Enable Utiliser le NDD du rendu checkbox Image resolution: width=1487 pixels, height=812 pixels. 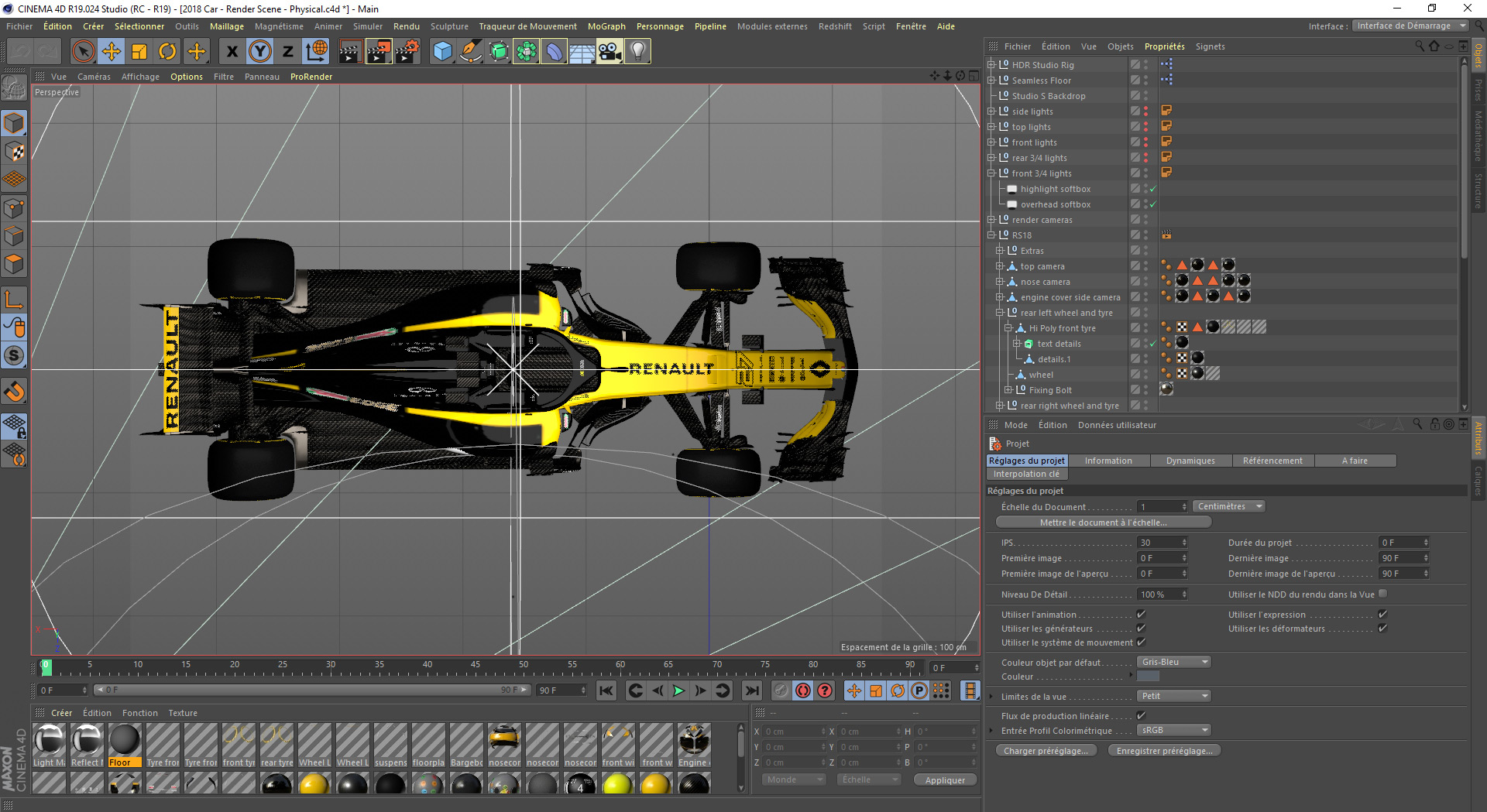(x=1382, y=594)
